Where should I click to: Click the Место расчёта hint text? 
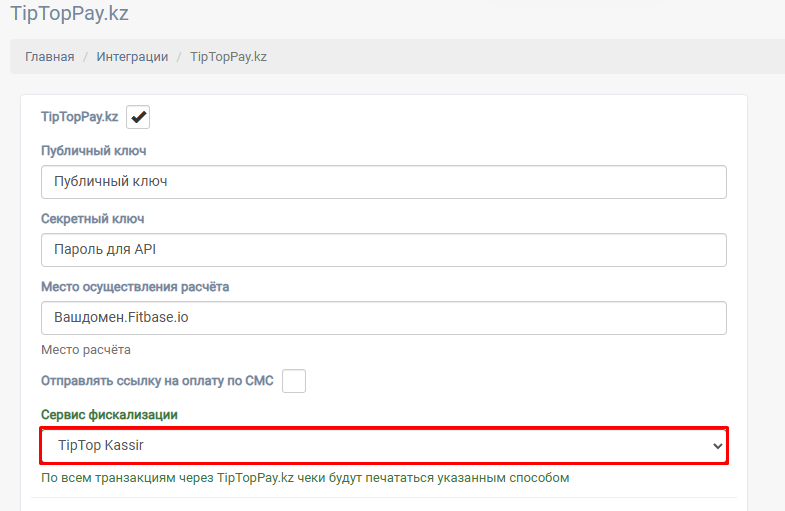[86, 350]
